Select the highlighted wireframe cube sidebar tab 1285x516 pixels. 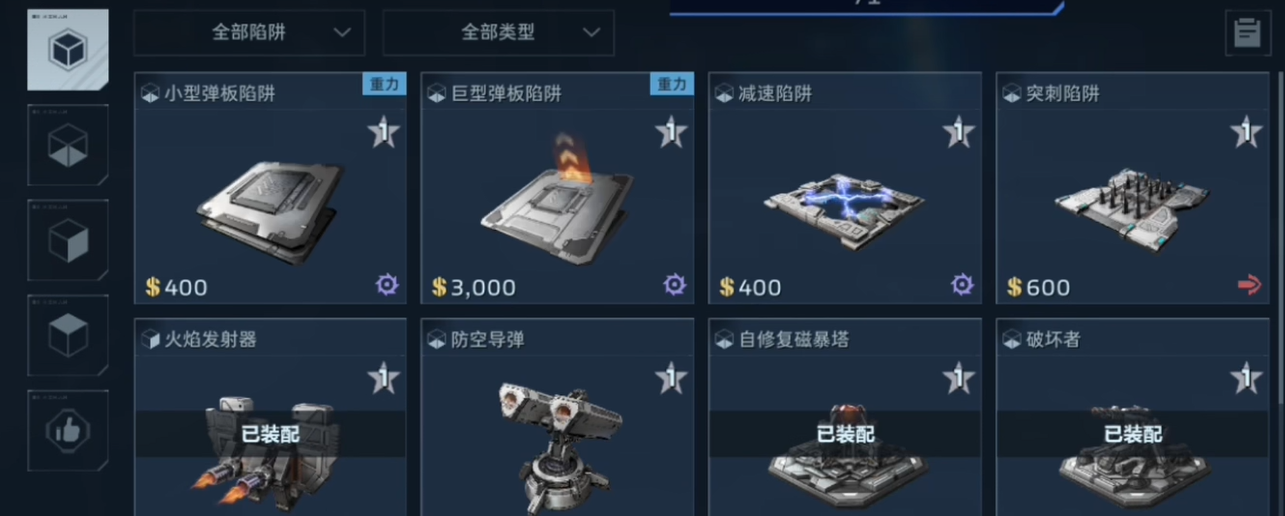click(68, 49)
